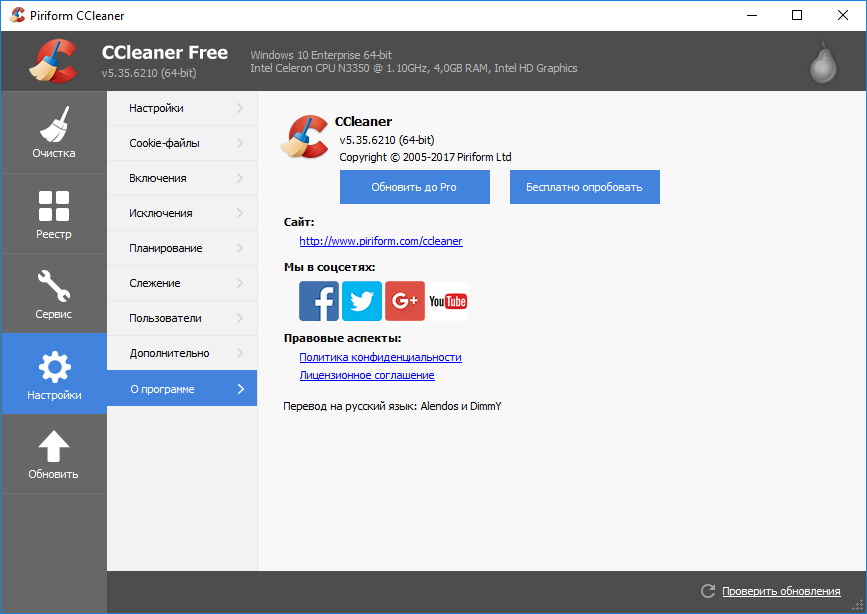
Task: Open the Cookie-файлы settings page
Action: pyautogui.click(x=182, y=143)
